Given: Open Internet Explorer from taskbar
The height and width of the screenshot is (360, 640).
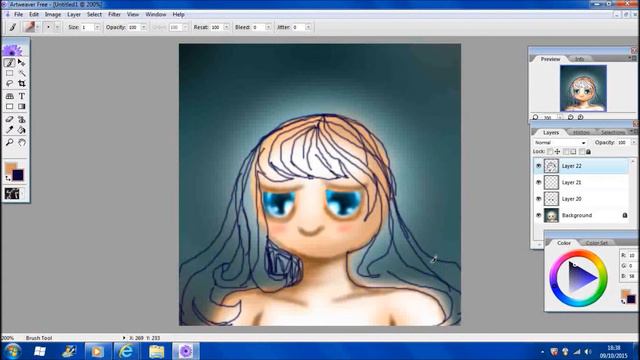Looking at the screenshot, I should click(x=126, y=351).
